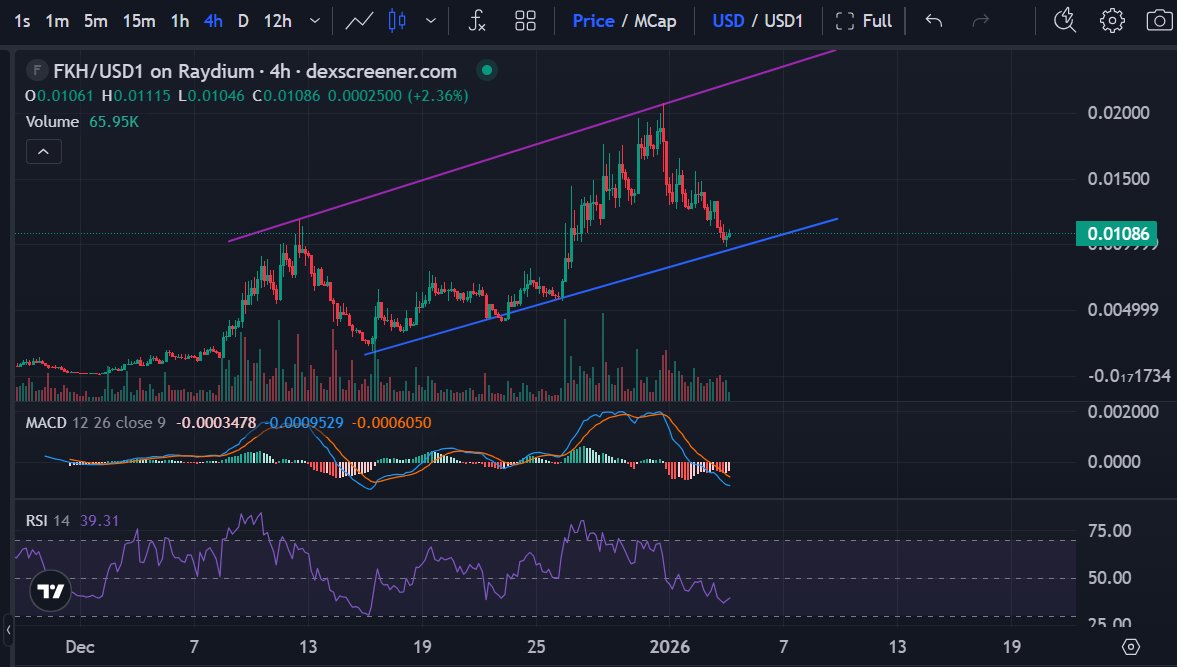
Task: Click the 0.004999 price axis label
Action: pyautogui.click(x=1122, y=310)
